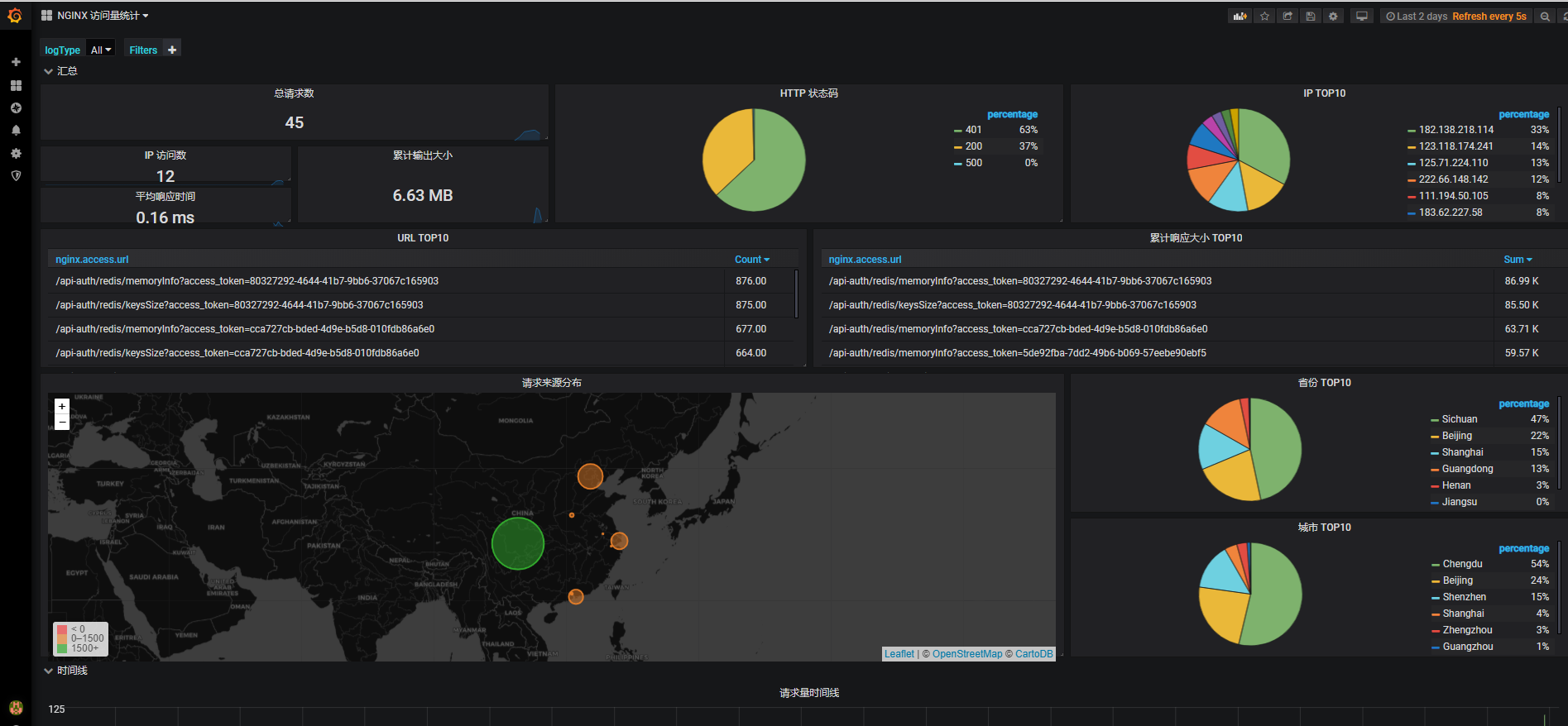The image size is (1568, 726).
Task: Click the 876.00 count cell
Action: 751,281
